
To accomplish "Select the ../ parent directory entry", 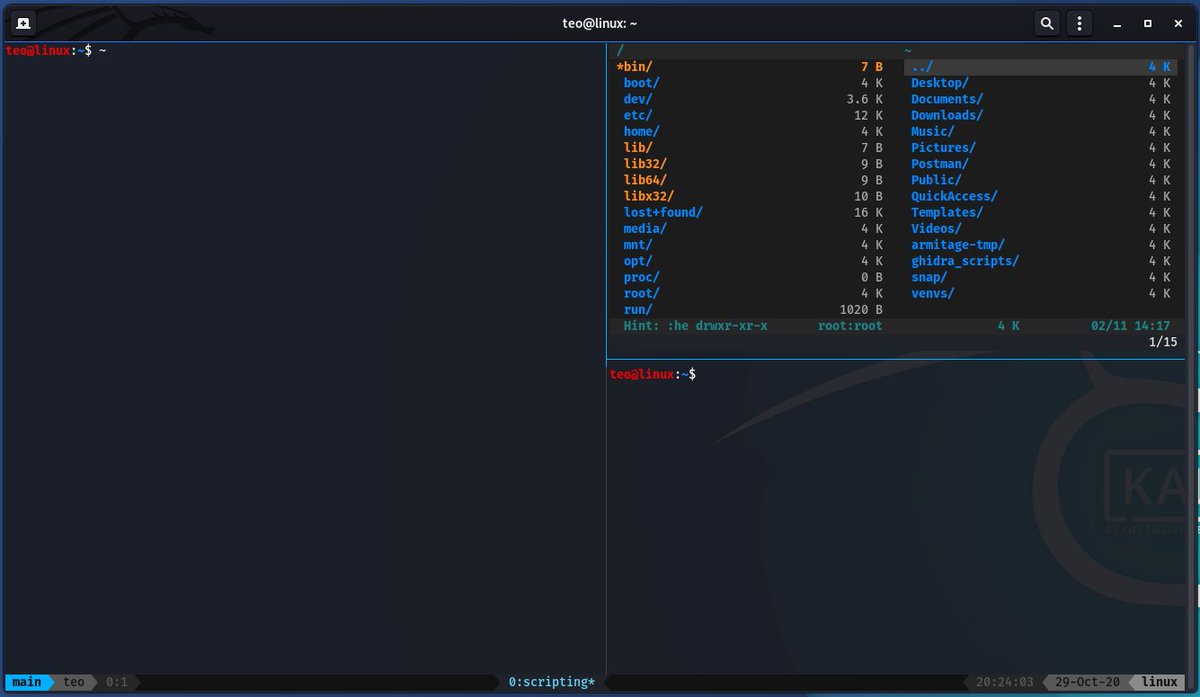I will coord(1041,67).
